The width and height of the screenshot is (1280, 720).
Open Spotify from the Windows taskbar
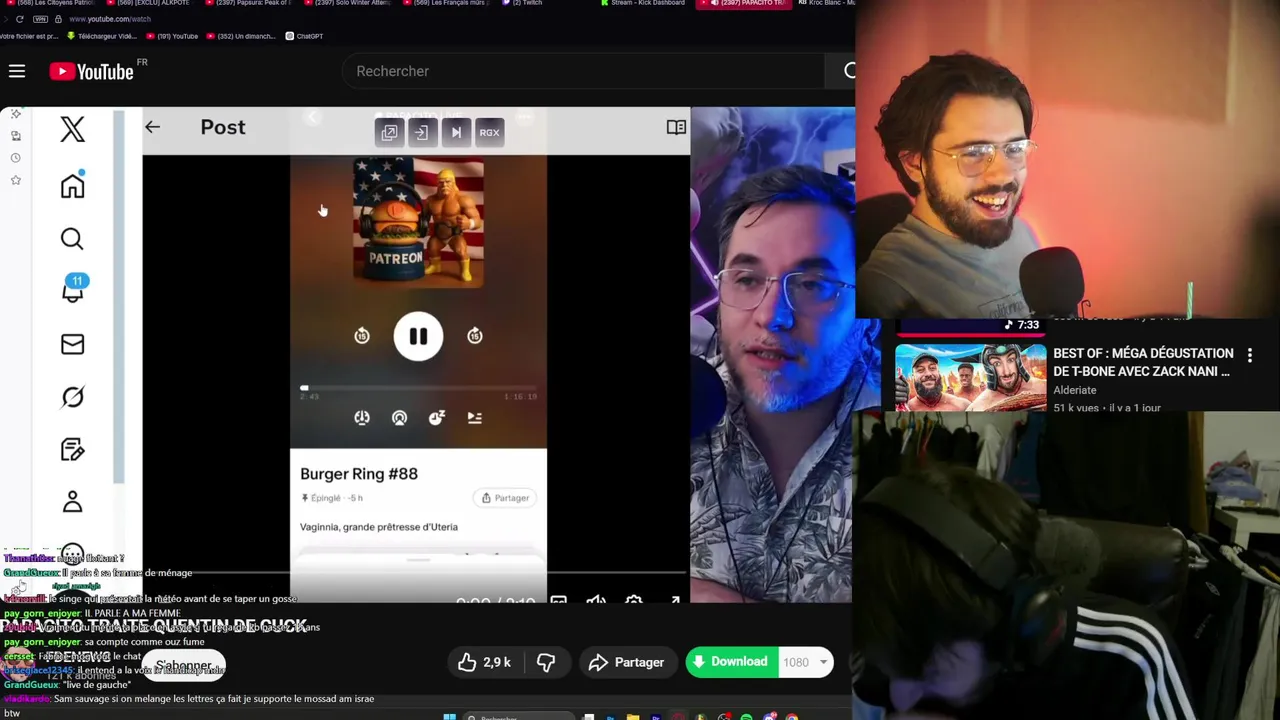(x=746, y=716)
